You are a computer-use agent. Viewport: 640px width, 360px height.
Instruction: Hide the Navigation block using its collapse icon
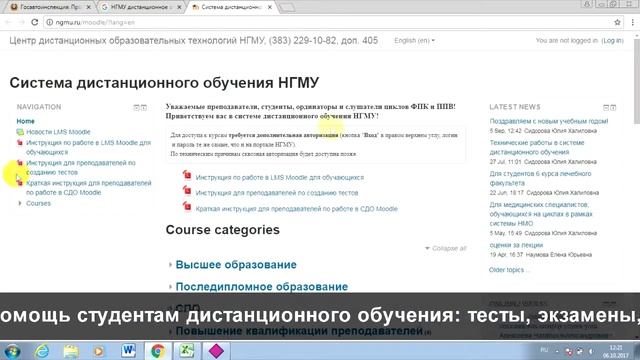pos(136,107)
